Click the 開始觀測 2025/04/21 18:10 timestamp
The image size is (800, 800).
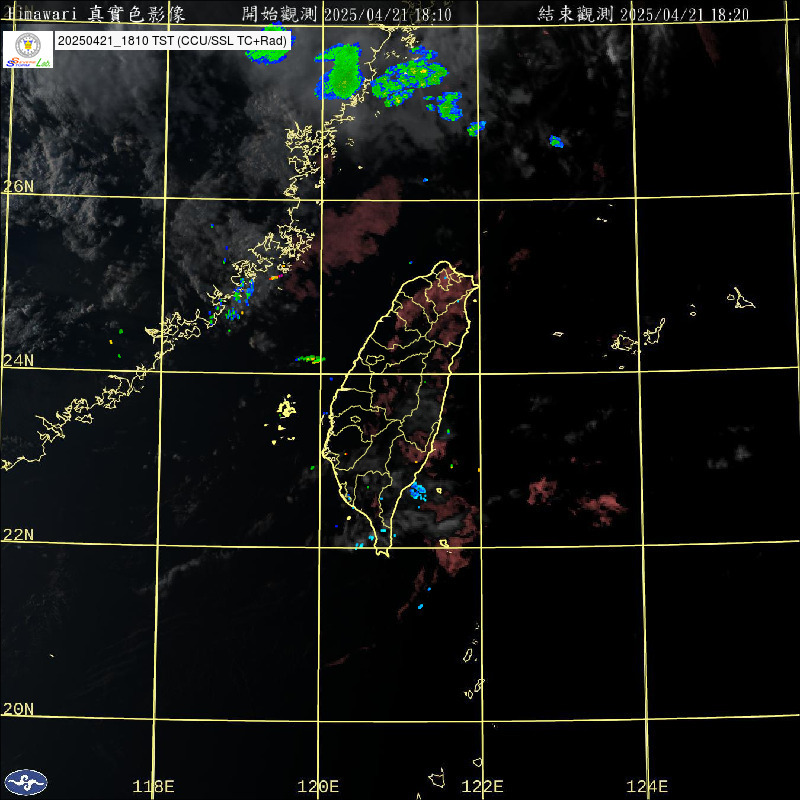[347, 14]
